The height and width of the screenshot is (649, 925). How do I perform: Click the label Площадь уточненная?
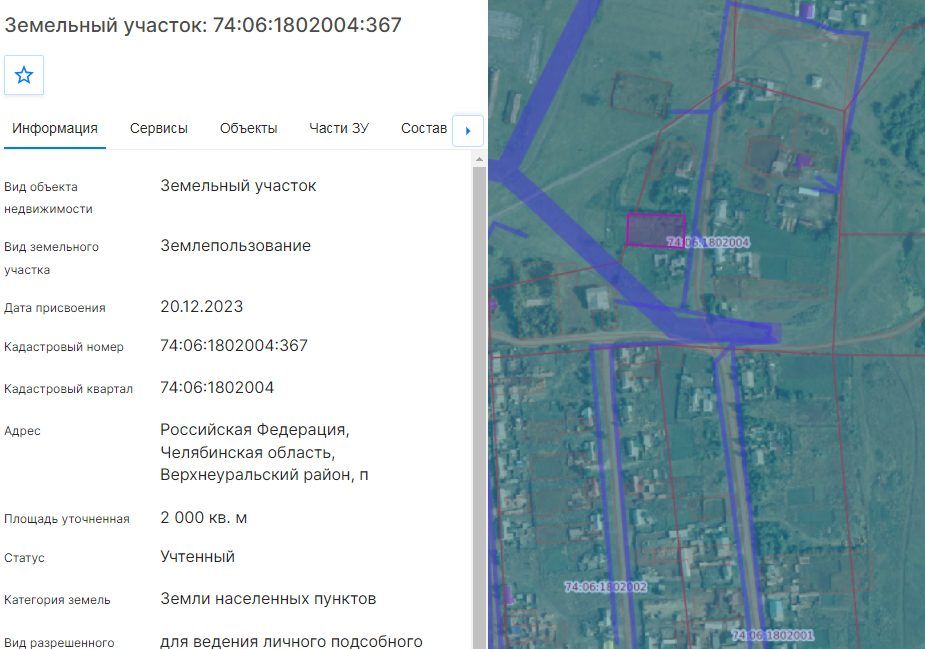tap(67, 519)
